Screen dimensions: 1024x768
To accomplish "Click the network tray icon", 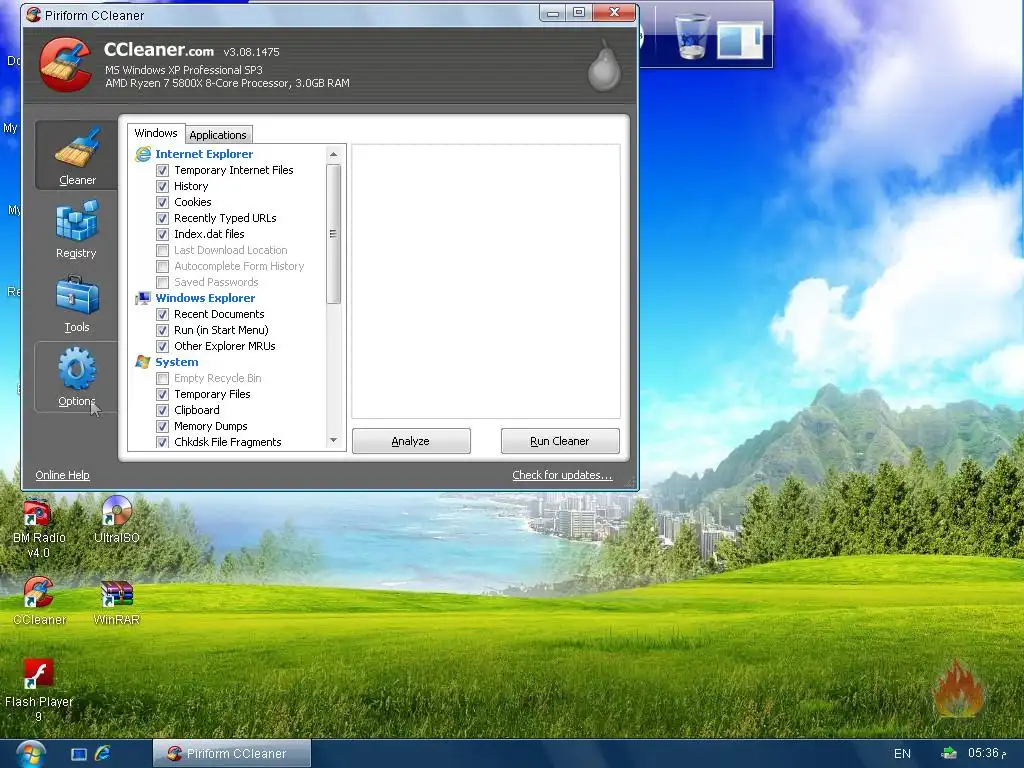I will click(949, 754).
